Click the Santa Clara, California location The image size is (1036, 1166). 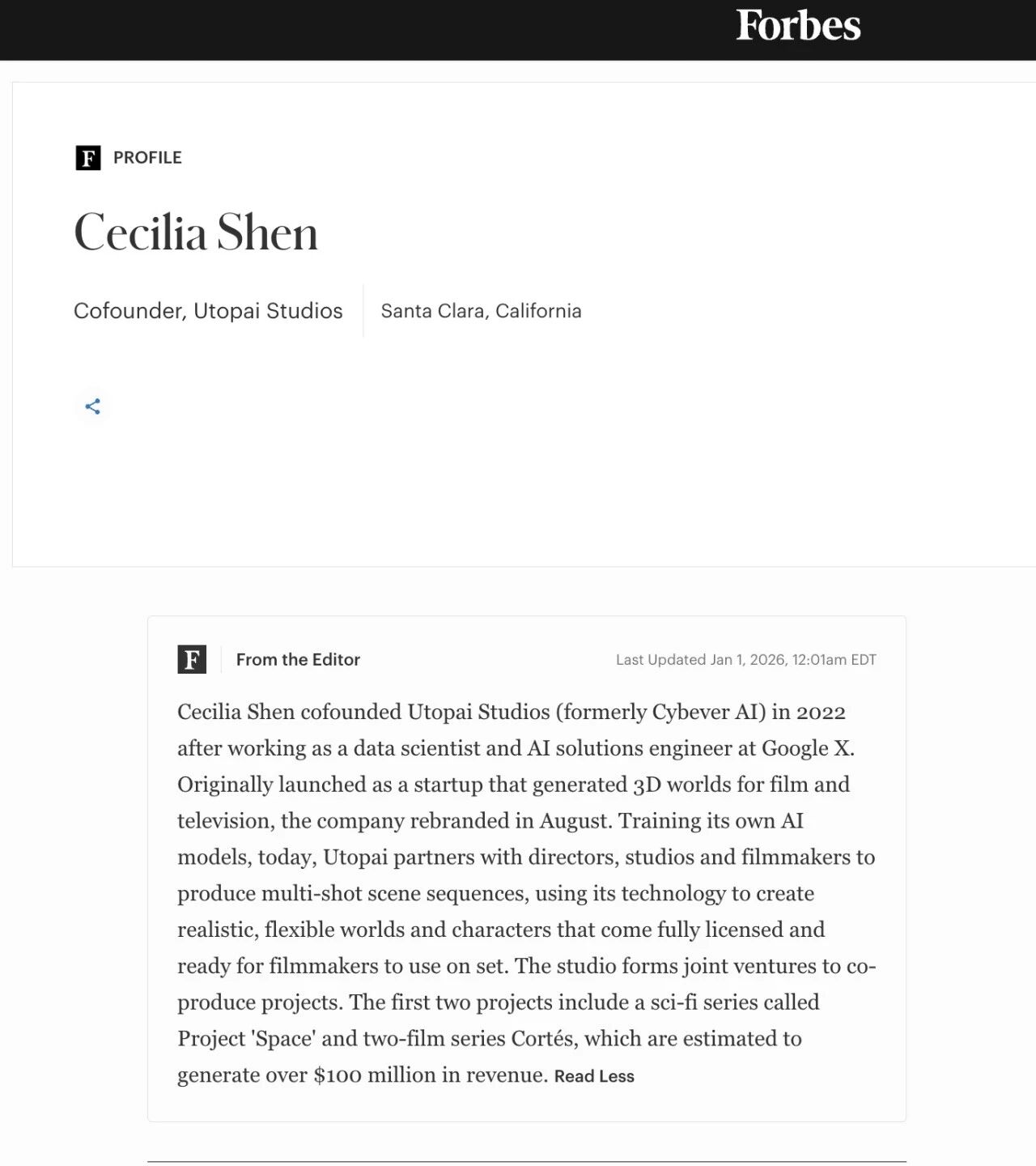pos(481,311)
